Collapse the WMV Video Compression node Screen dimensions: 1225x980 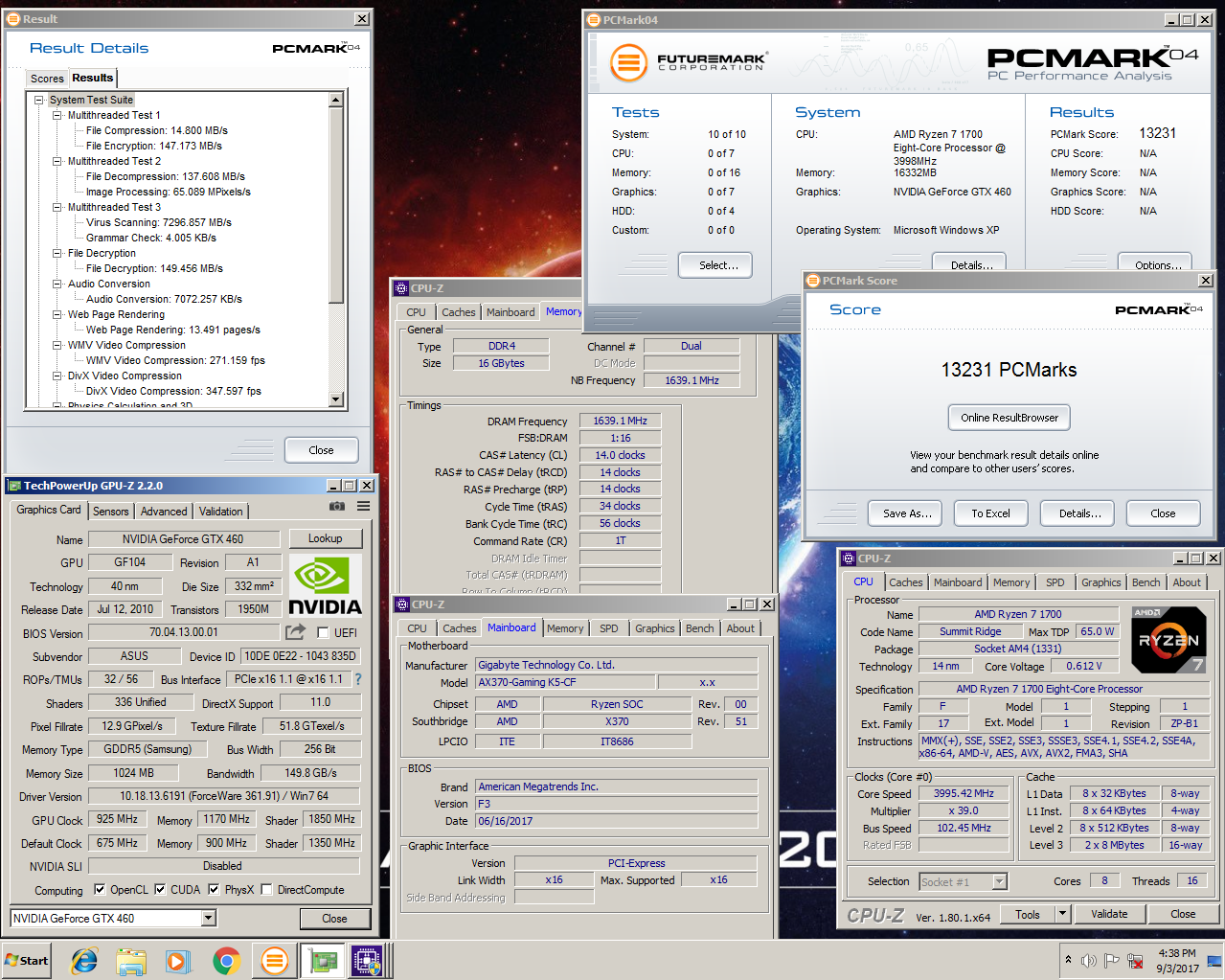pos(57,345)
